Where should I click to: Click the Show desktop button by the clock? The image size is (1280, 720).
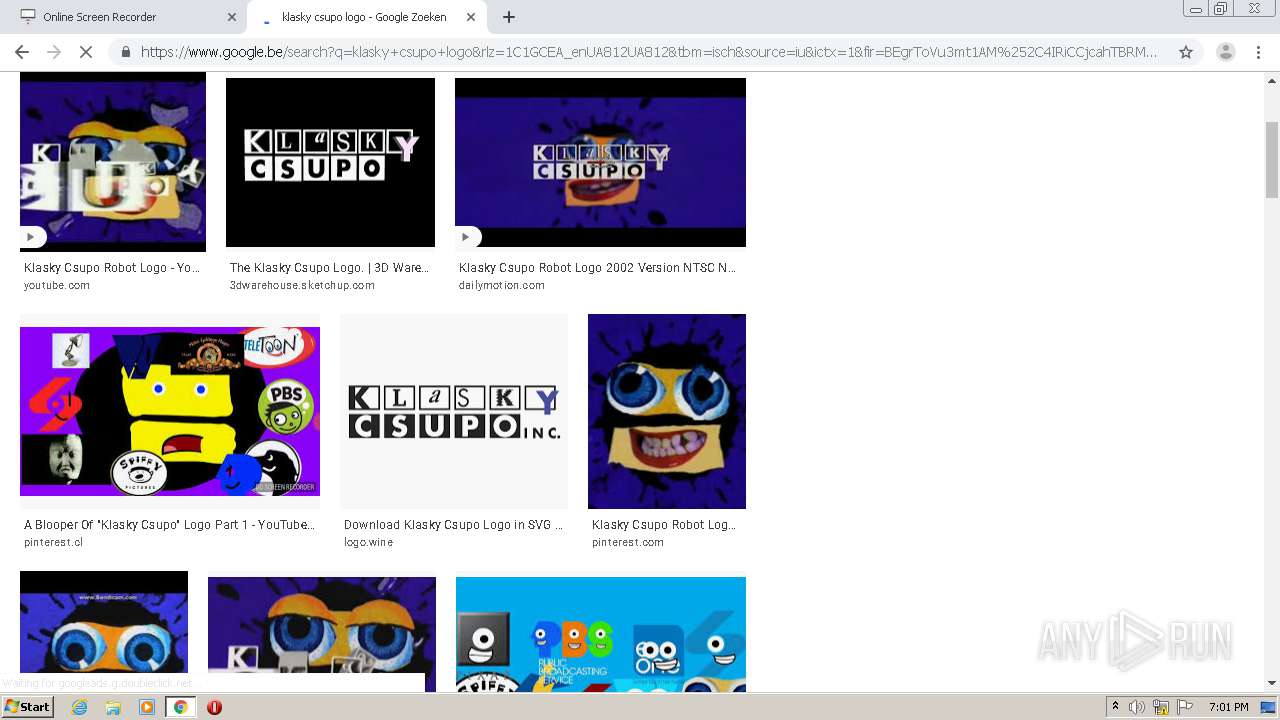(x=1269, y=707)
